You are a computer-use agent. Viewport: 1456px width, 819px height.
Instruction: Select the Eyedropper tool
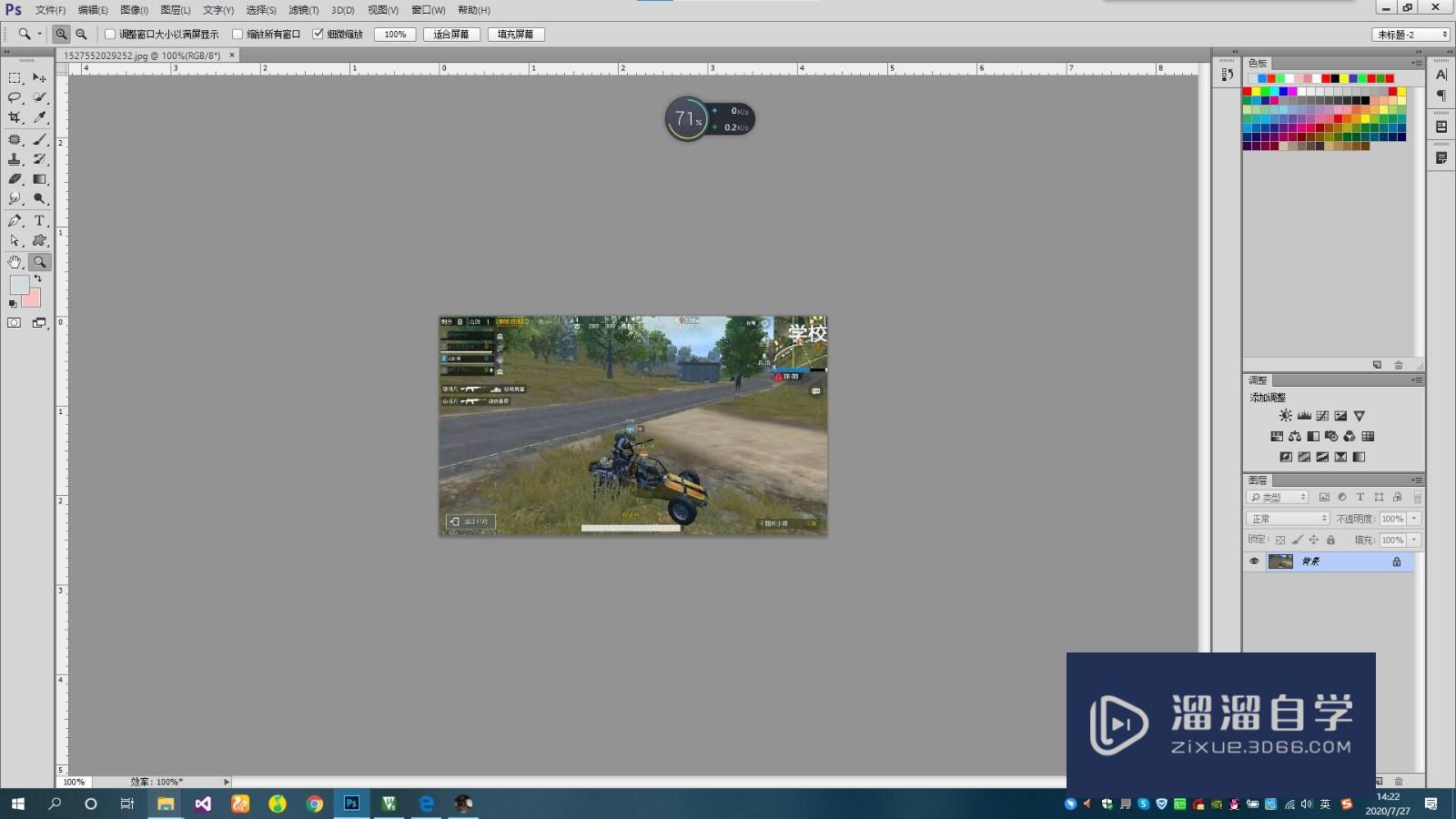[x=39, y=117]
